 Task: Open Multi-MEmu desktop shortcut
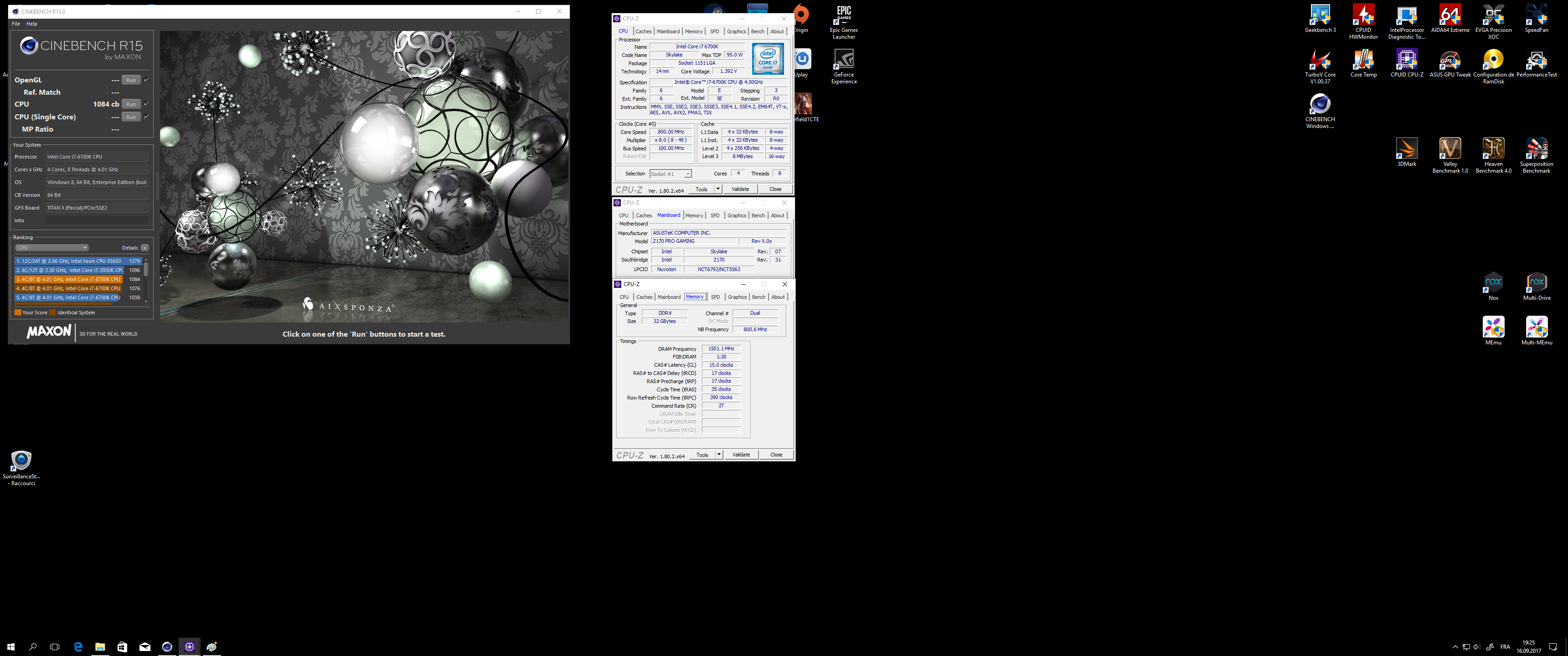click(x=1537, y=330)
